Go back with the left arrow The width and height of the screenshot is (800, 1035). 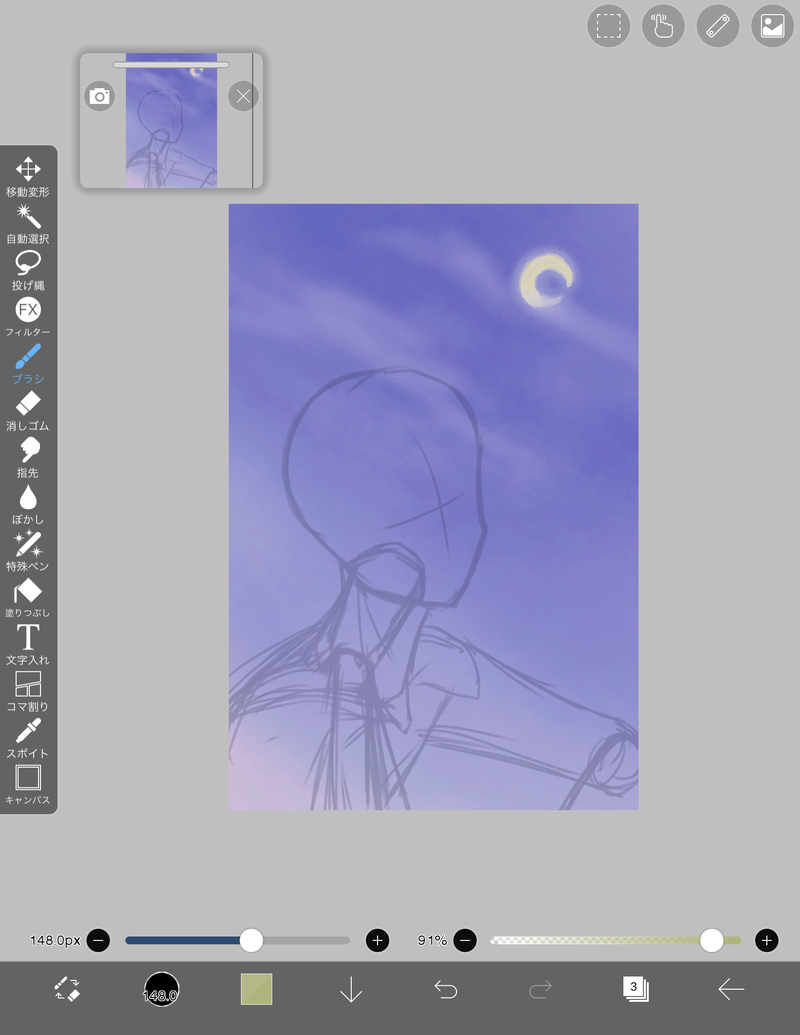731,989
